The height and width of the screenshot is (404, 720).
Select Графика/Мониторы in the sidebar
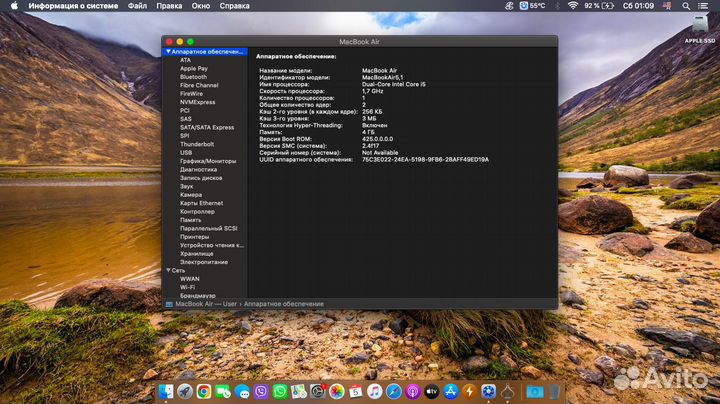208,161
